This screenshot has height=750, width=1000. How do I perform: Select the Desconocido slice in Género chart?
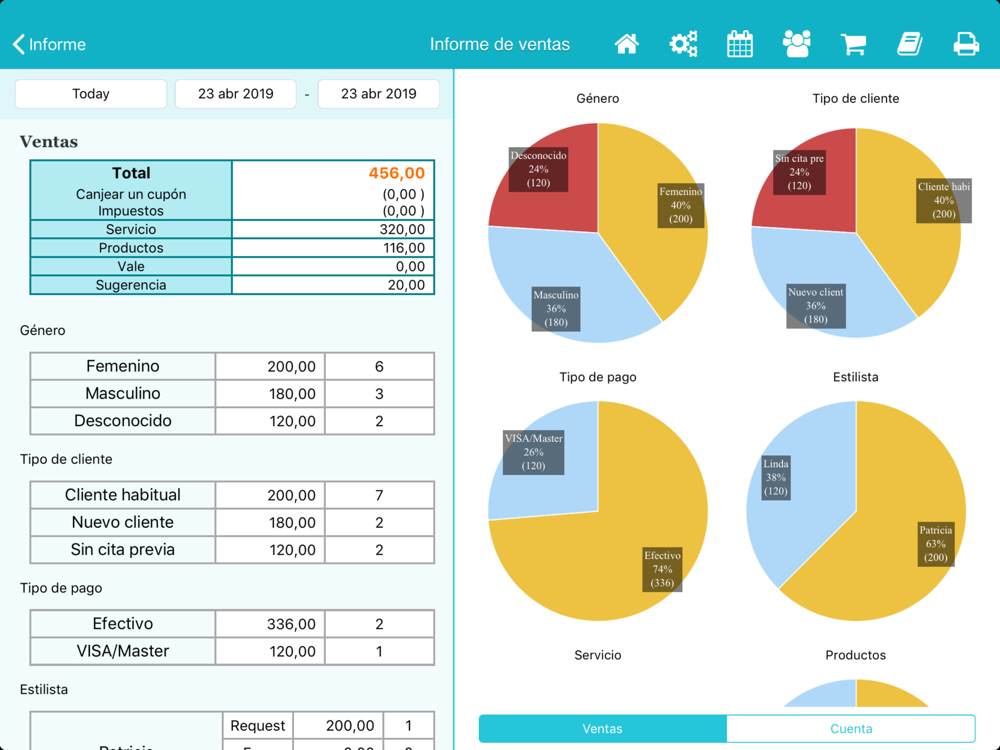tap(538, 169)
